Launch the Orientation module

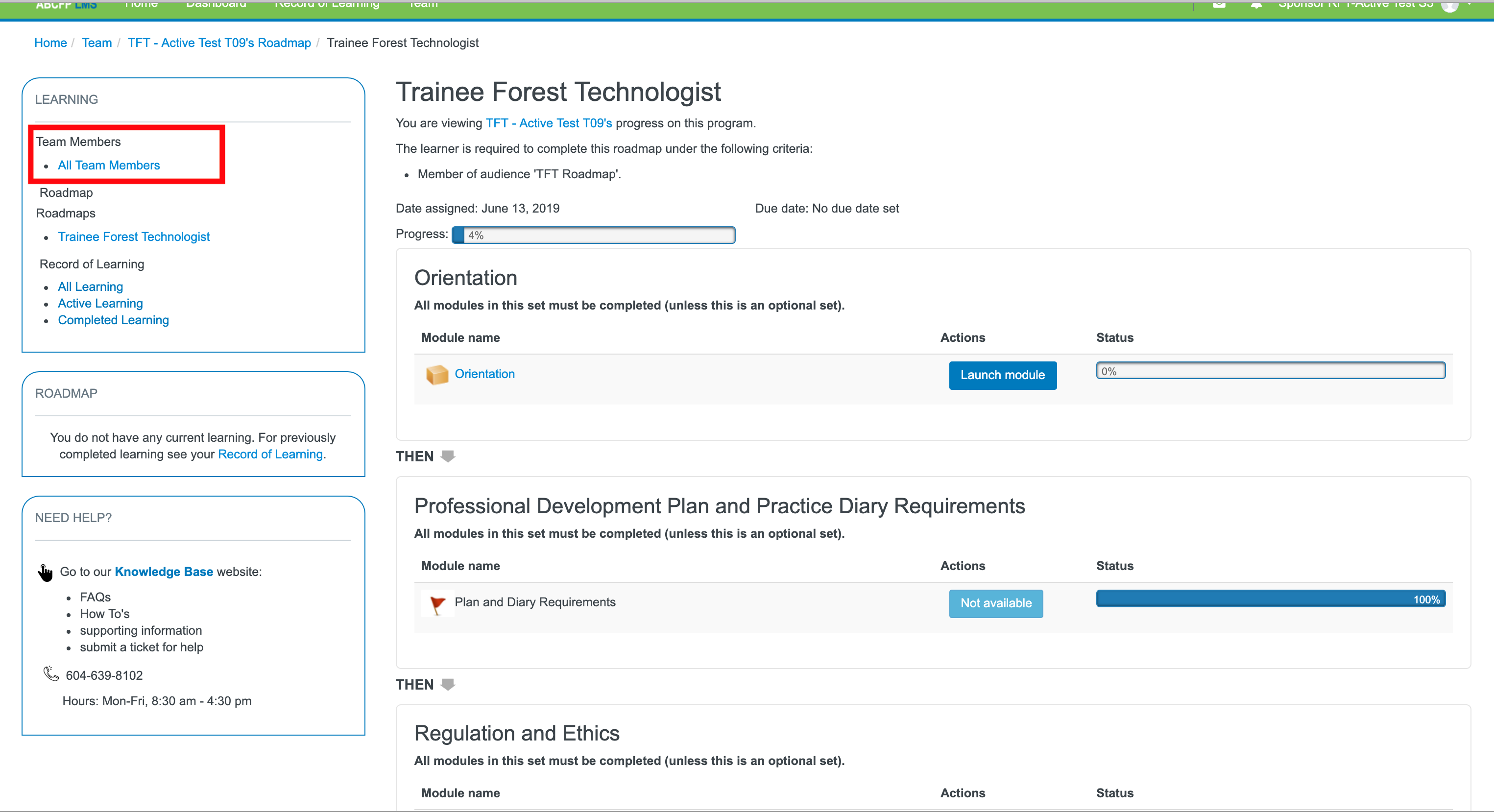[x=1002, y=375]
